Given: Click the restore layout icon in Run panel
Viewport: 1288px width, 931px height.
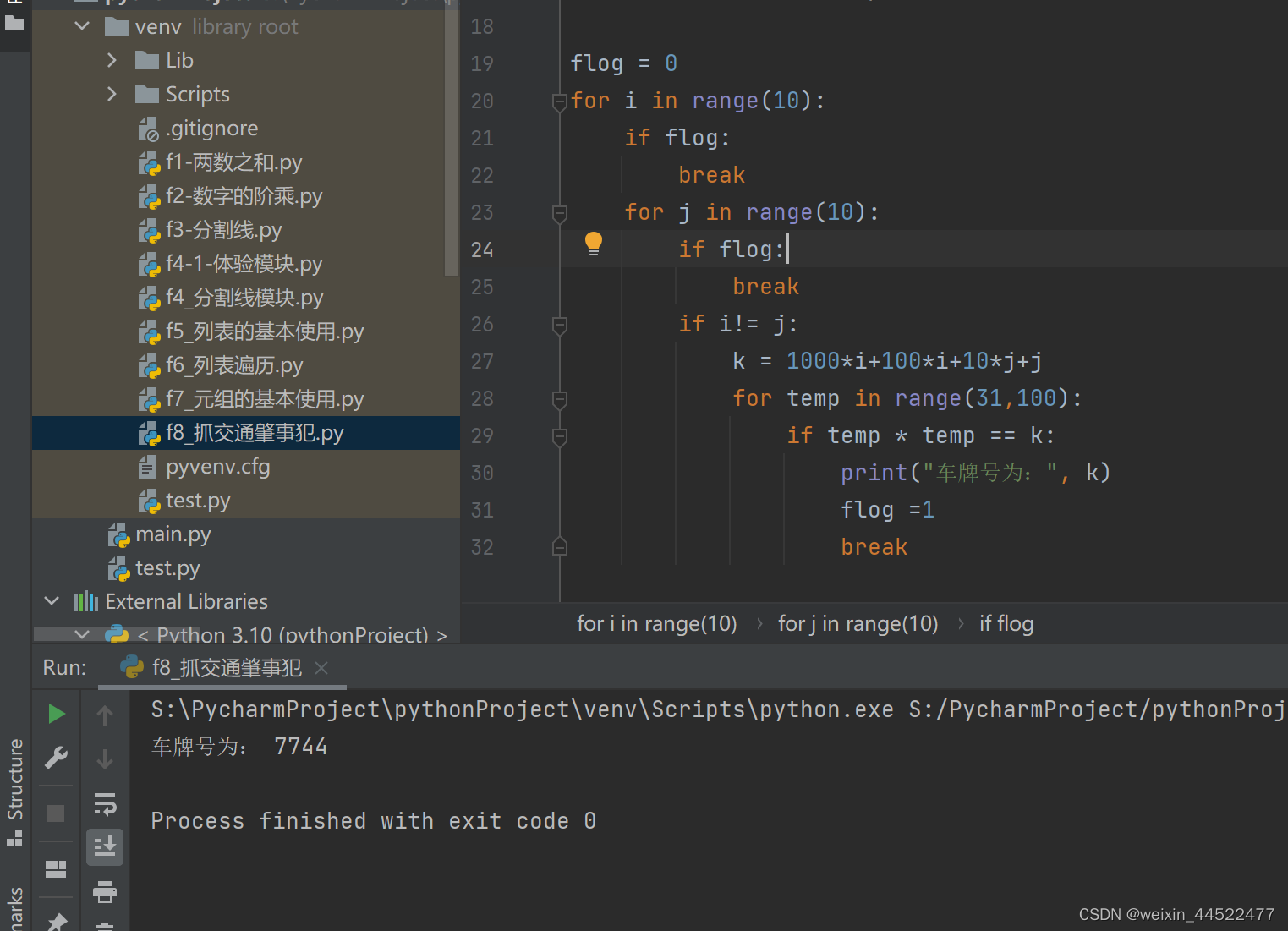Looking at the screenshot, I should (56, 869).
